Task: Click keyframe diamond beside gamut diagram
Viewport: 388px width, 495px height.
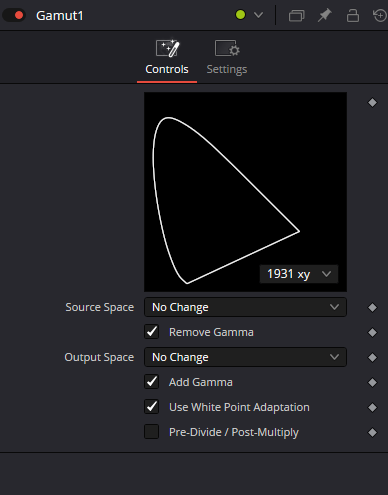Action: [372, 103]
